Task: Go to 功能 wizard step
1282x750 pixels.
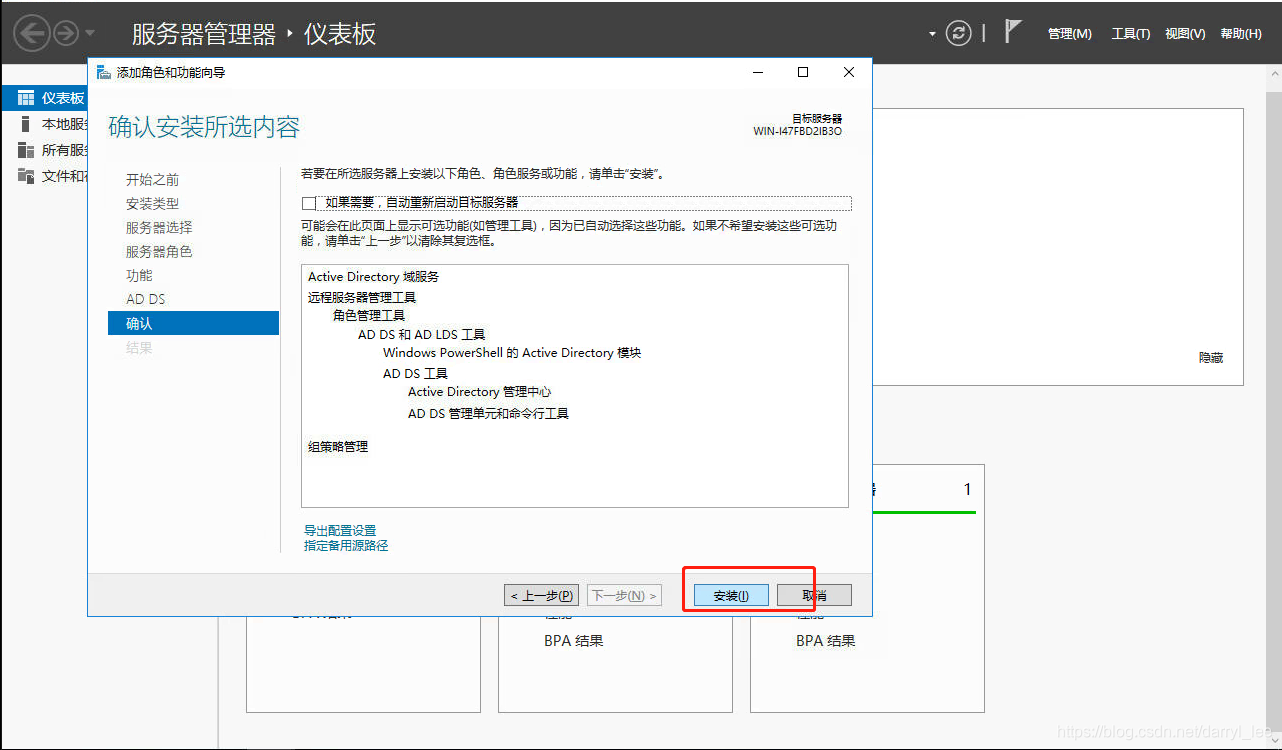Action: (x=139, y=276)
